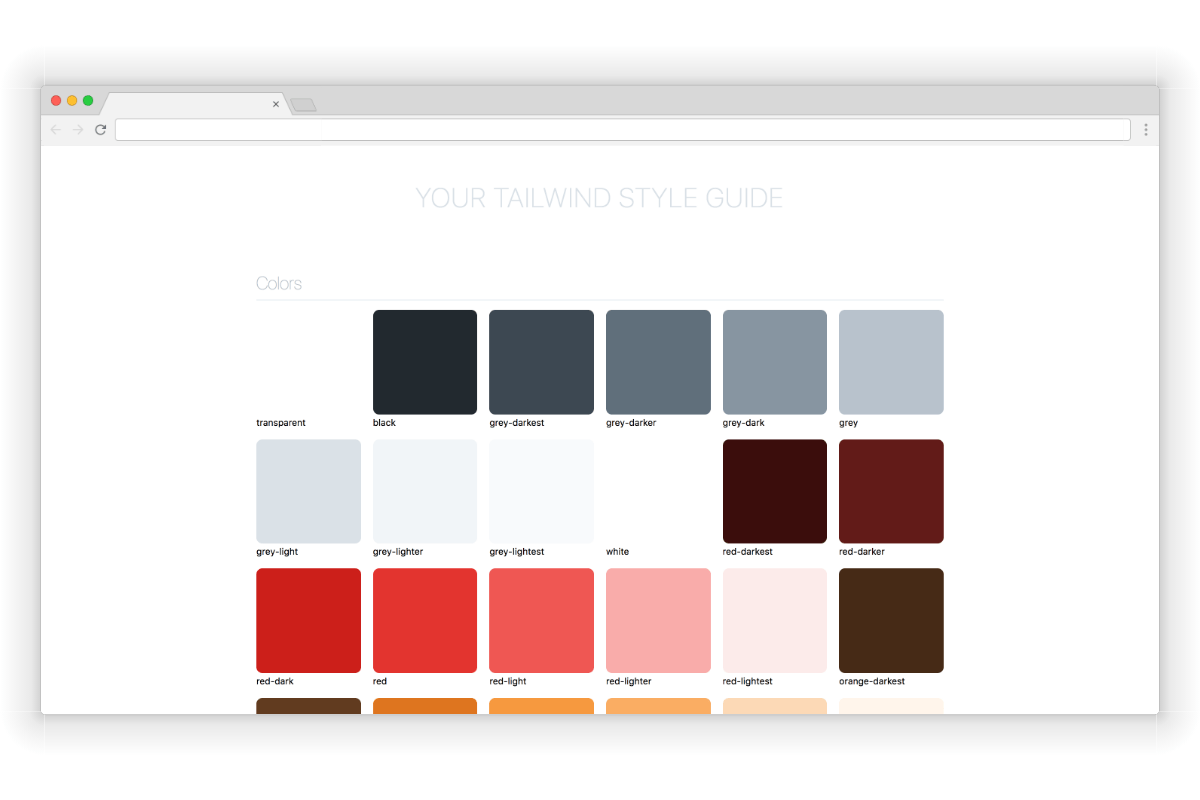Image resolution: width=1200 pixels, height=800 pixels.
Task: Click the forward navigation arrow
Action: [77, 129]
